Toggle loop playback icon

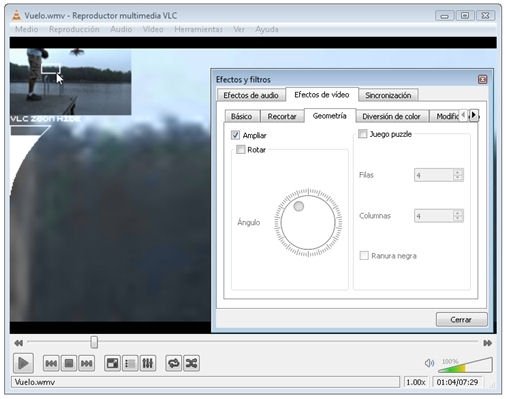[174, 363]
